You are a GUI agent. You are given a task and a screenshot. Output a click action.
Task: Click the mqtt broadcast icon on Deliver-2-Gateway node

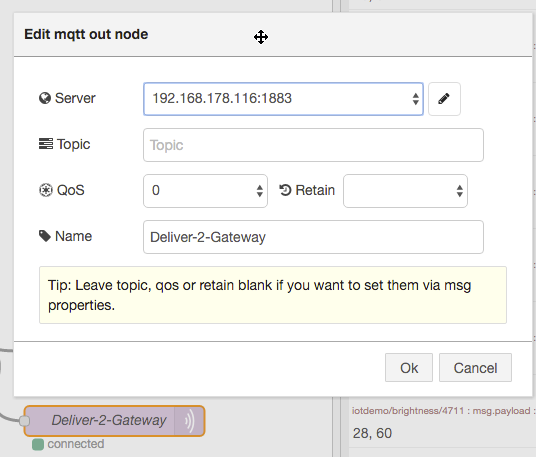(x=189, y=421)
